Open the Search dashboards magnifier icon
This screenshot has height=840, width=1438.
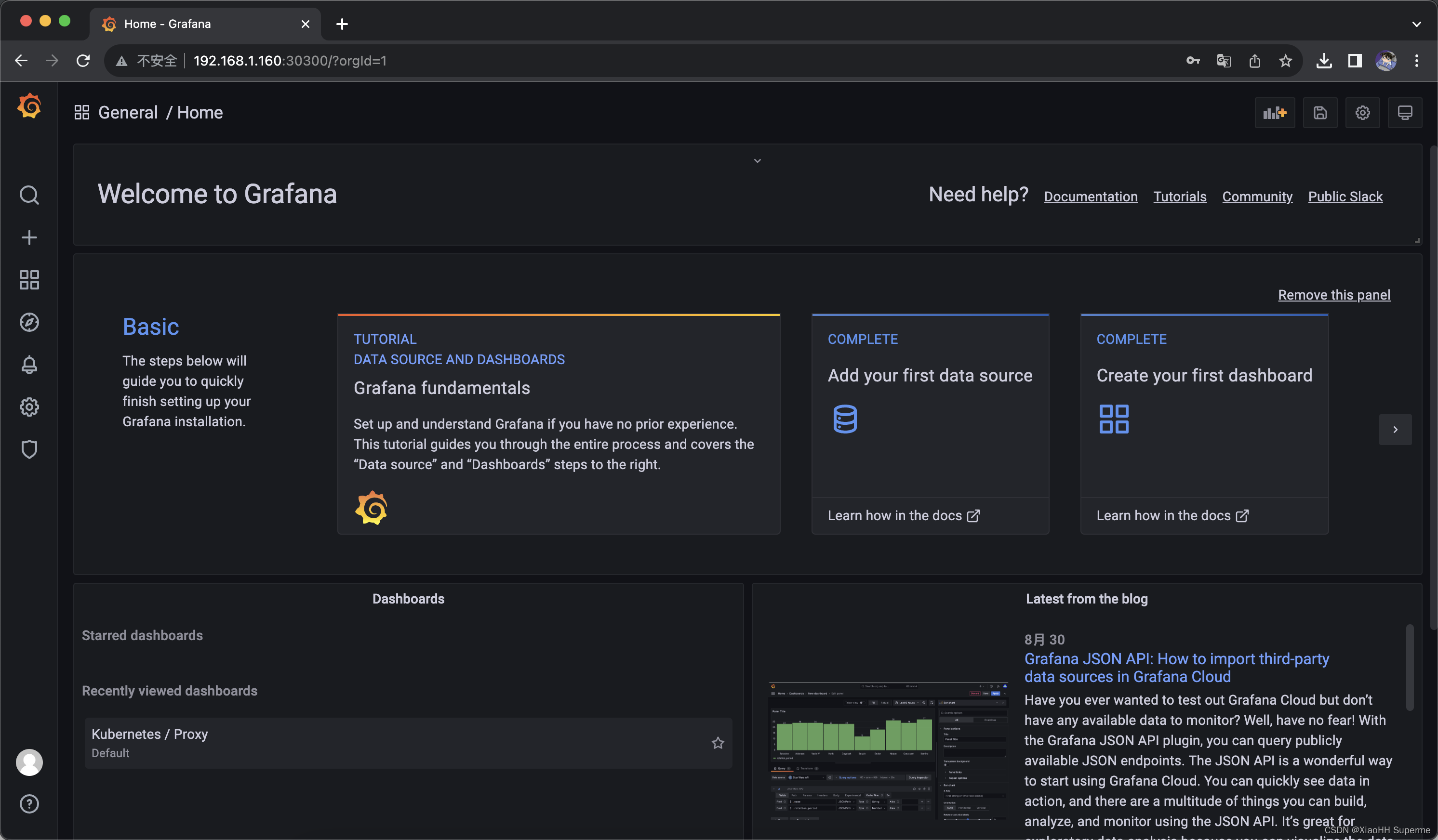tap(29, 195)
